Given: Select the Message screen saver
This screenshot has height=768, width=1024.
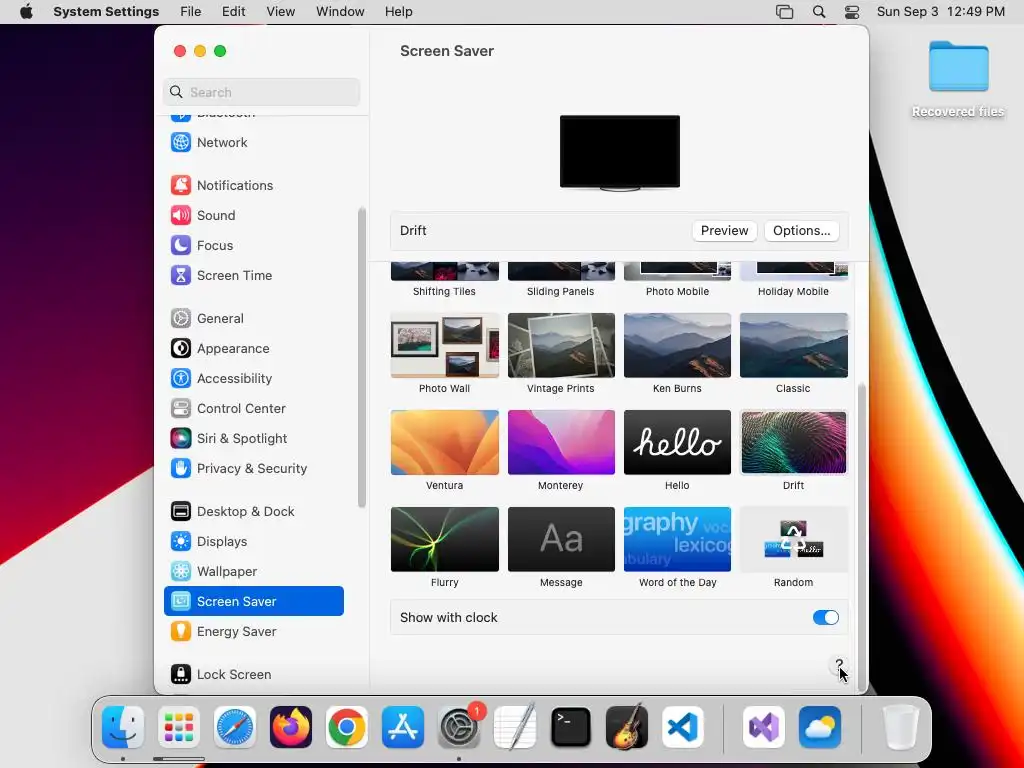Looking at the screenshot, I should click(561, 539).
